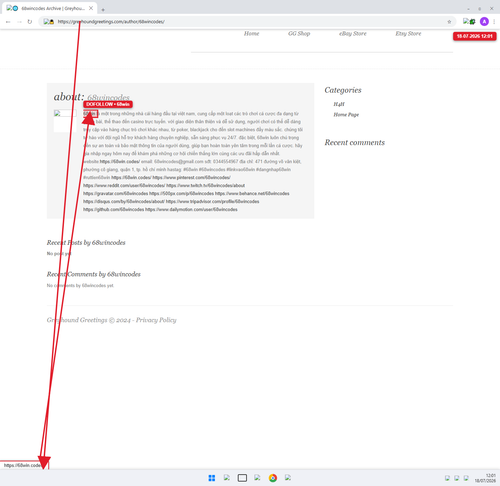The width and height of the screenshot is (500, 486).
Task: Click Recent Posts by 68wincodes heading
Action: pos(86,243)
